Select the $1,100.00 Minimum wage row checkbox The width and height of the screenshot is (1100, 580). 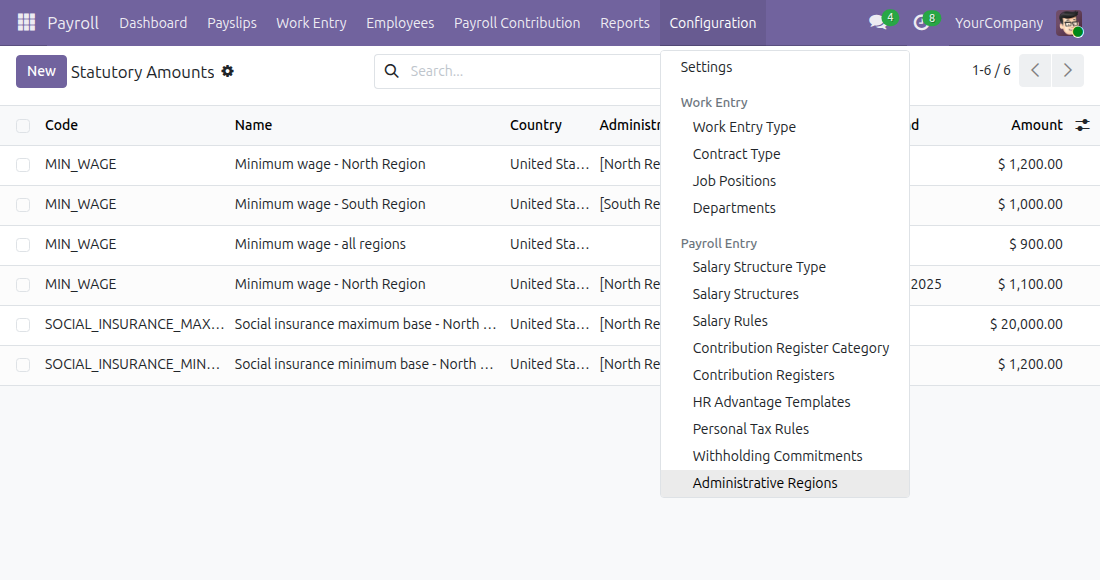[23, 285]
